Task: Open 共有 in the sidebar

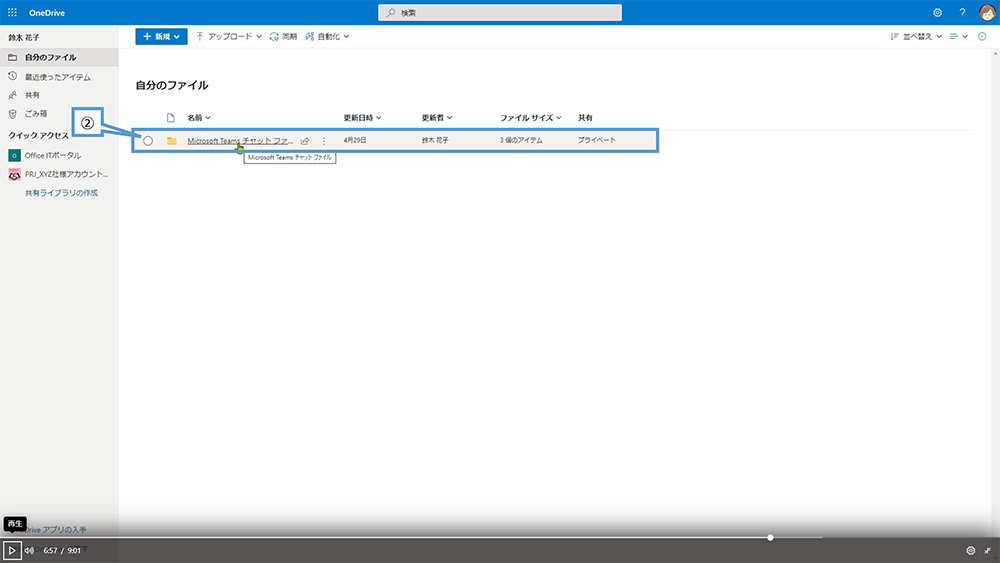Action: tap(59, 95)
